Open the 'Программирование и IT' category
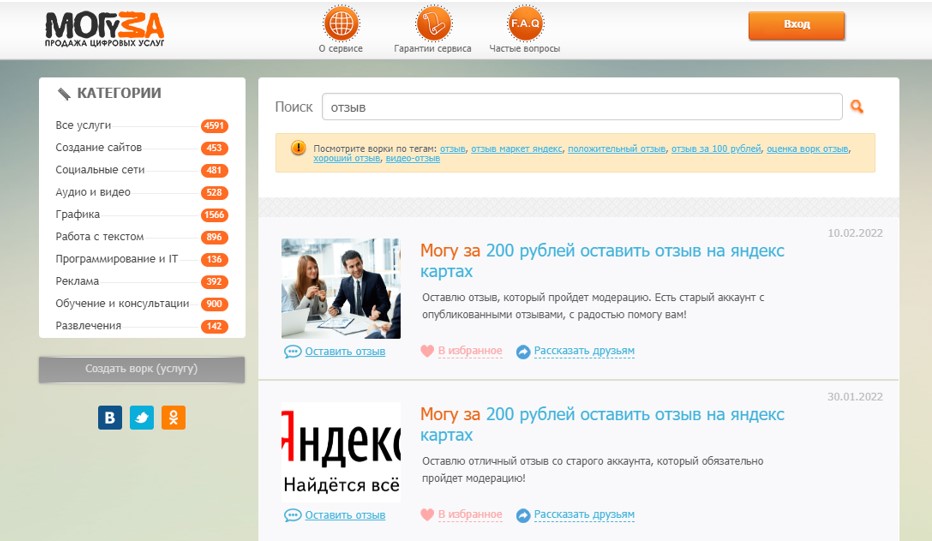Screen dimensions: 932x541 coord(116,259)
